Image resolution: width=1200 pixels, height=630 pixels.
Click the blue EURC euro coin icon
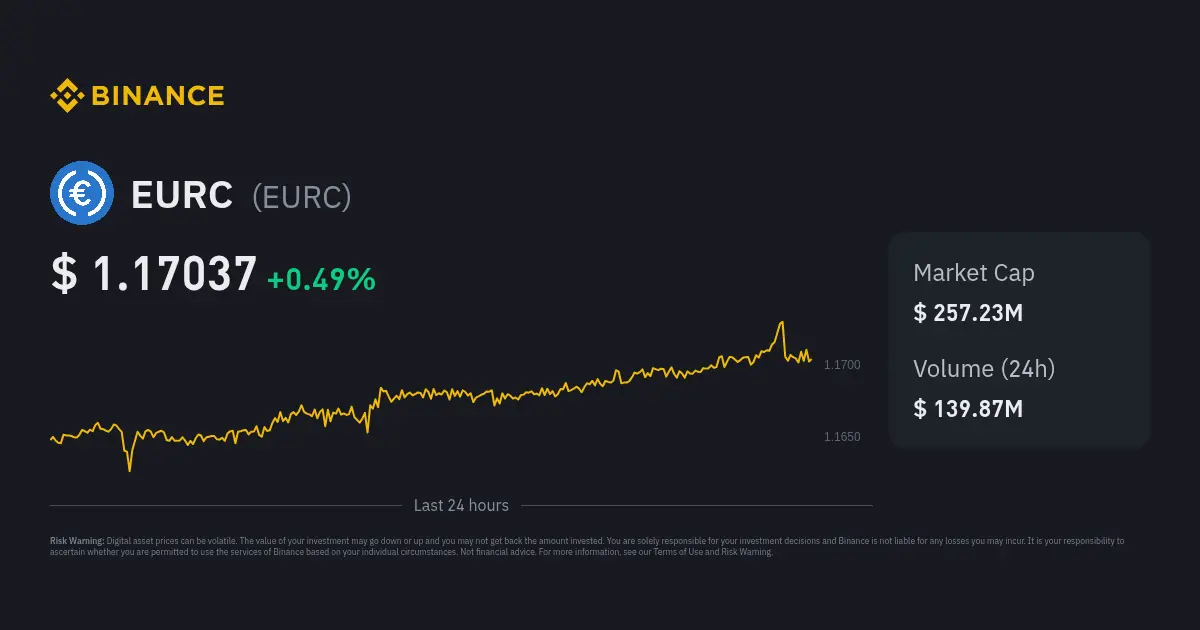click(x=82, y=193)
